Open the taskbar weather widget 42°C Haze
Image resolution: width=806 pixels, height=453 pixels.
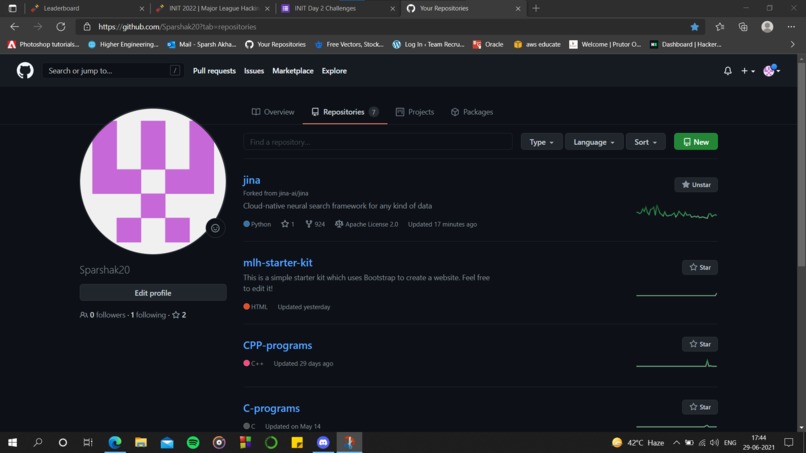[x=638, y=443]
